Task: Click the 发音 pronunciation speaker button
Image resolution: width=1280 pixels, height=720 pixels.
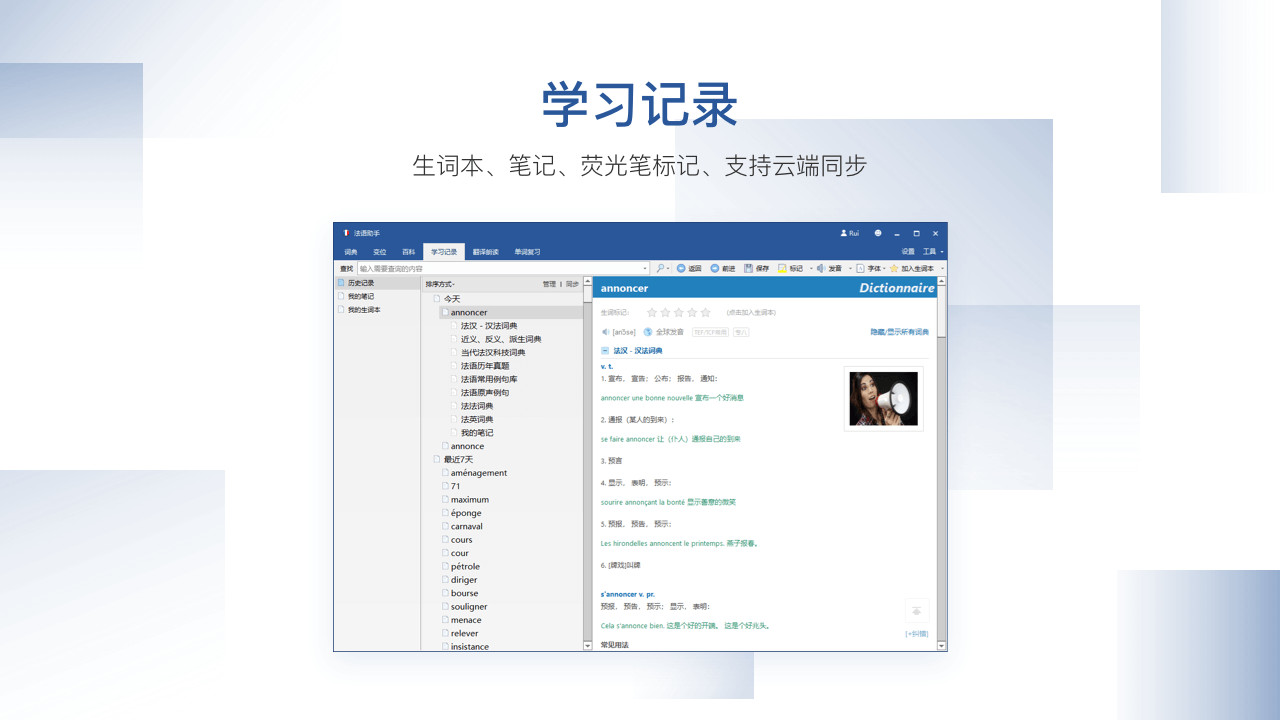Action: tap(830, 268)
